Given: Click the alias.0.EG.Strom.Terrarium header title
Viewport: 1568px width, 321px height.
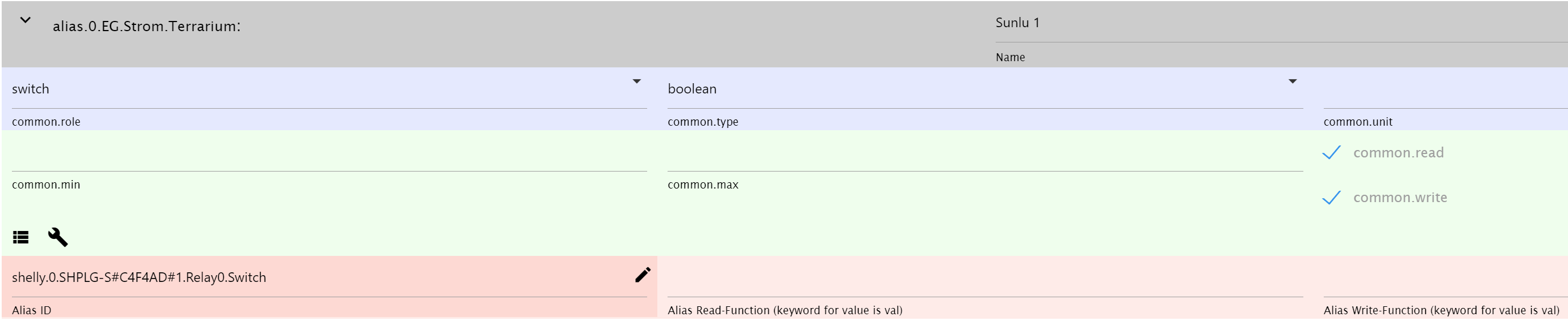Looking at the screenshot, I should pos(146,26).
